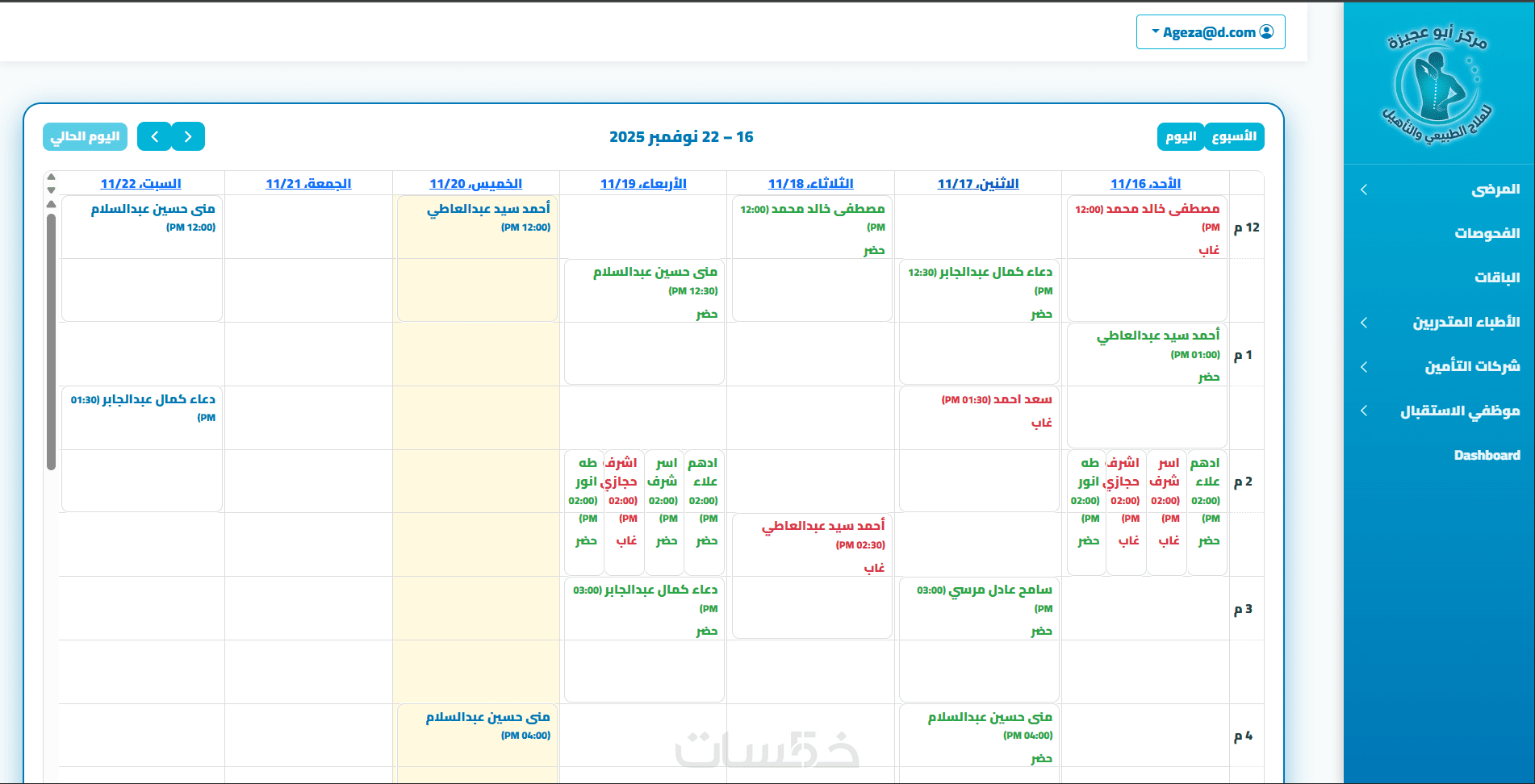Viewport: 1535px width, 784px height.
Task: Click the scrollbar up arrow in calendar
Action: (x=51, y=177)
